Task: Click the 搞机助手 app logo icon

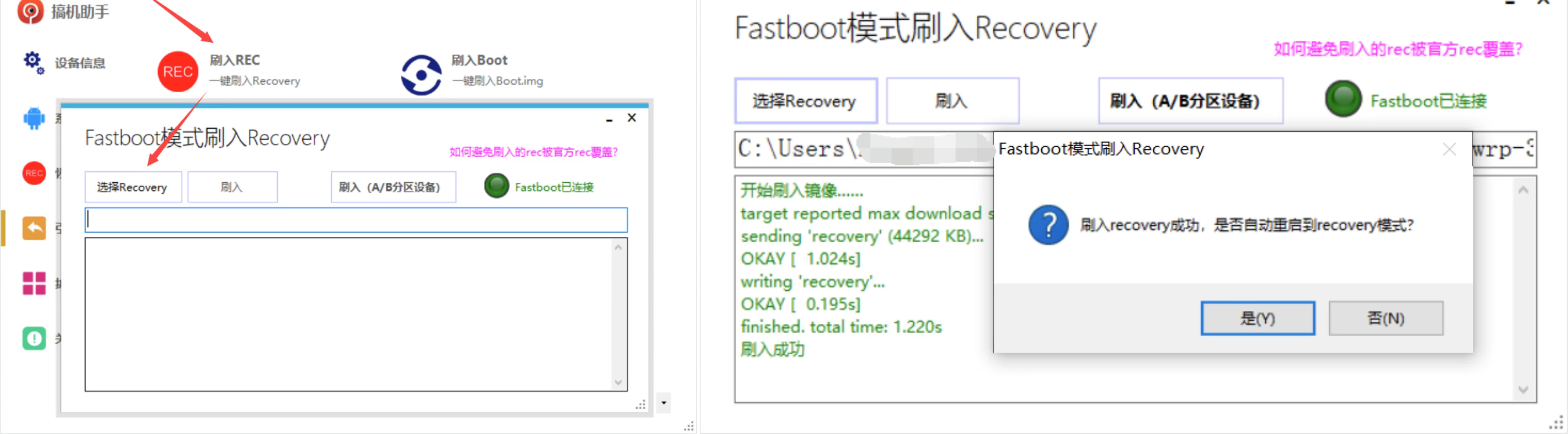Action: [x=30, y=12]
